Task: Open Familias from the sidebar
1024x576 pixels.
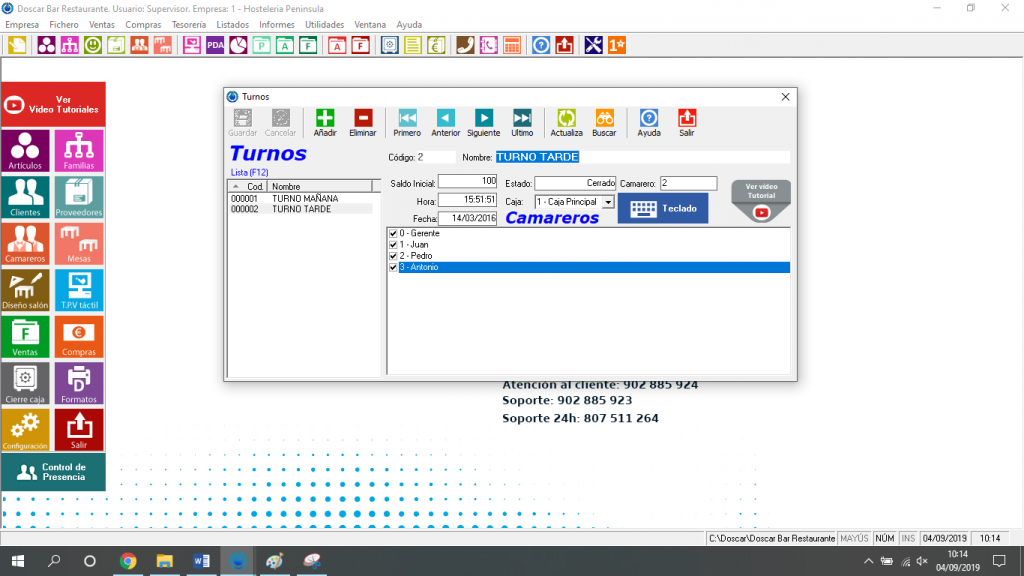Action: tap(79, 151)
